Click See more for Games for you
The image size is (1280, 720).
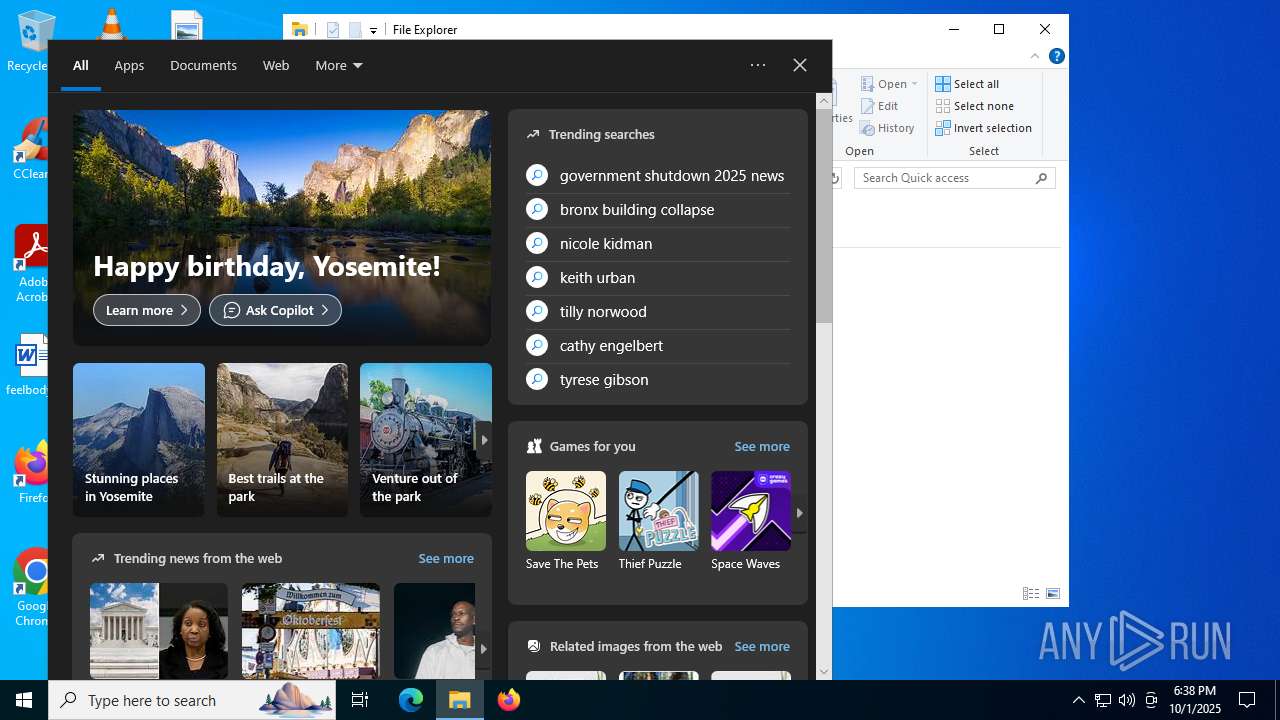762,446
